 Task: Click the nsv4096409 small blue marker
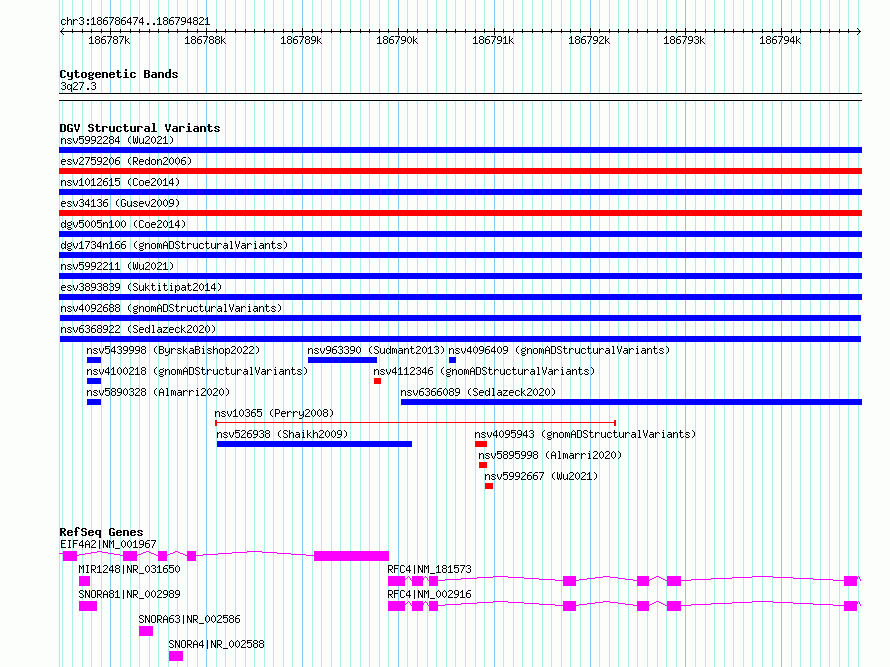coord(452,360)
